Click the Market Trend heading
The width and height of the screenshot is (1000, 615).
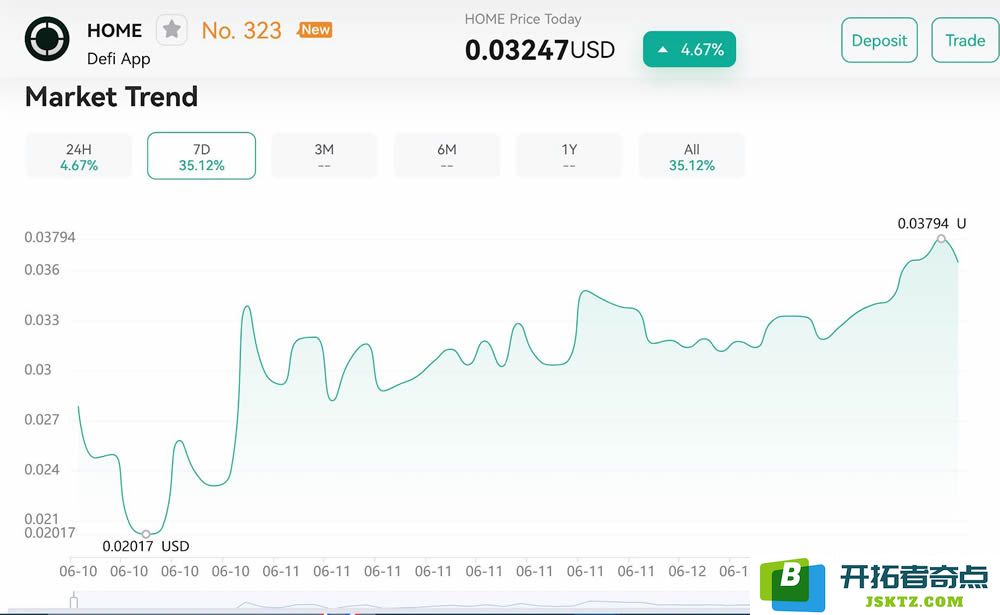tap(112, 97)
